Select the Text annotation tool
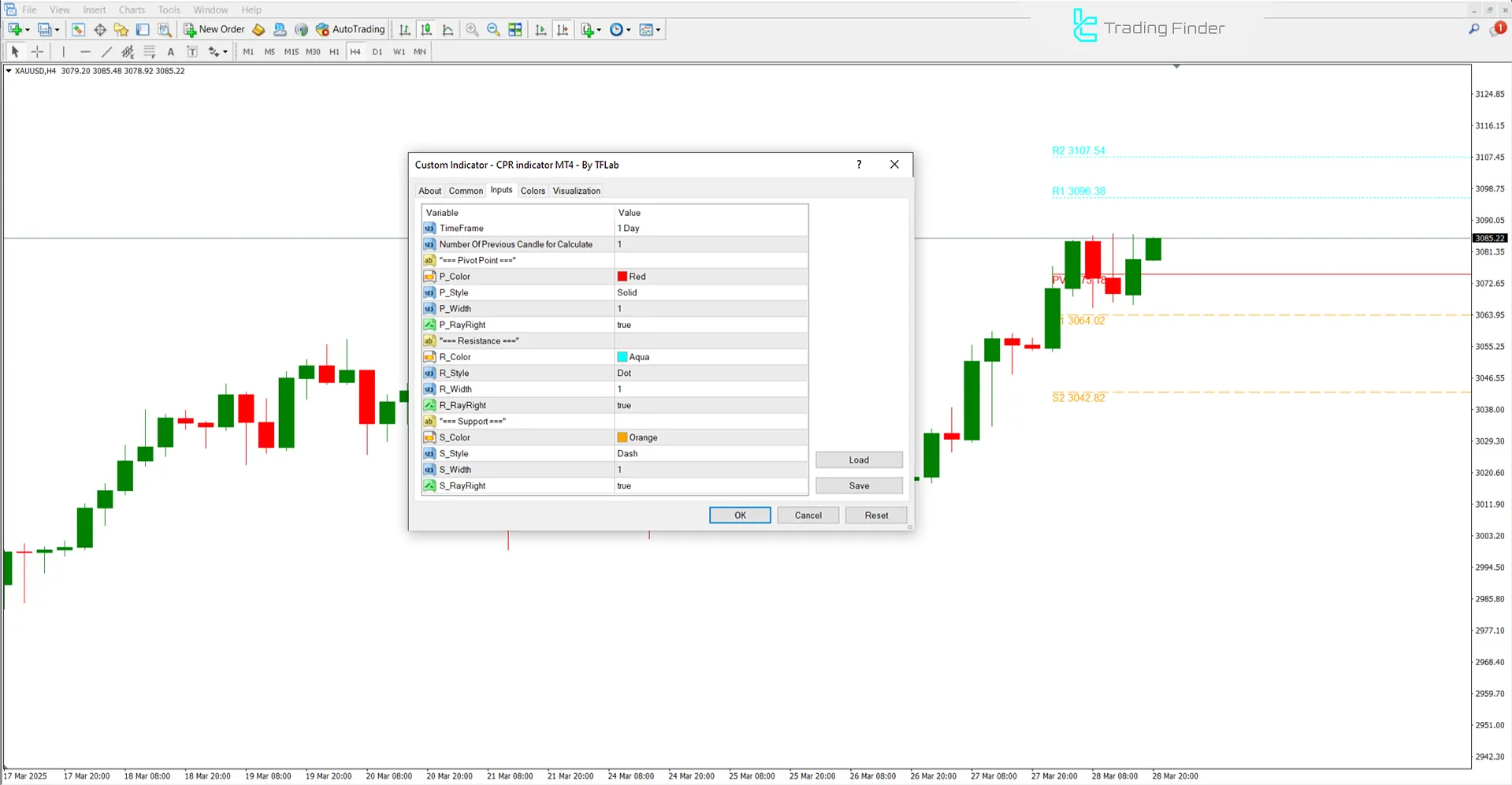The height and width of the screenshot is (785, 1512). [171, 51]
